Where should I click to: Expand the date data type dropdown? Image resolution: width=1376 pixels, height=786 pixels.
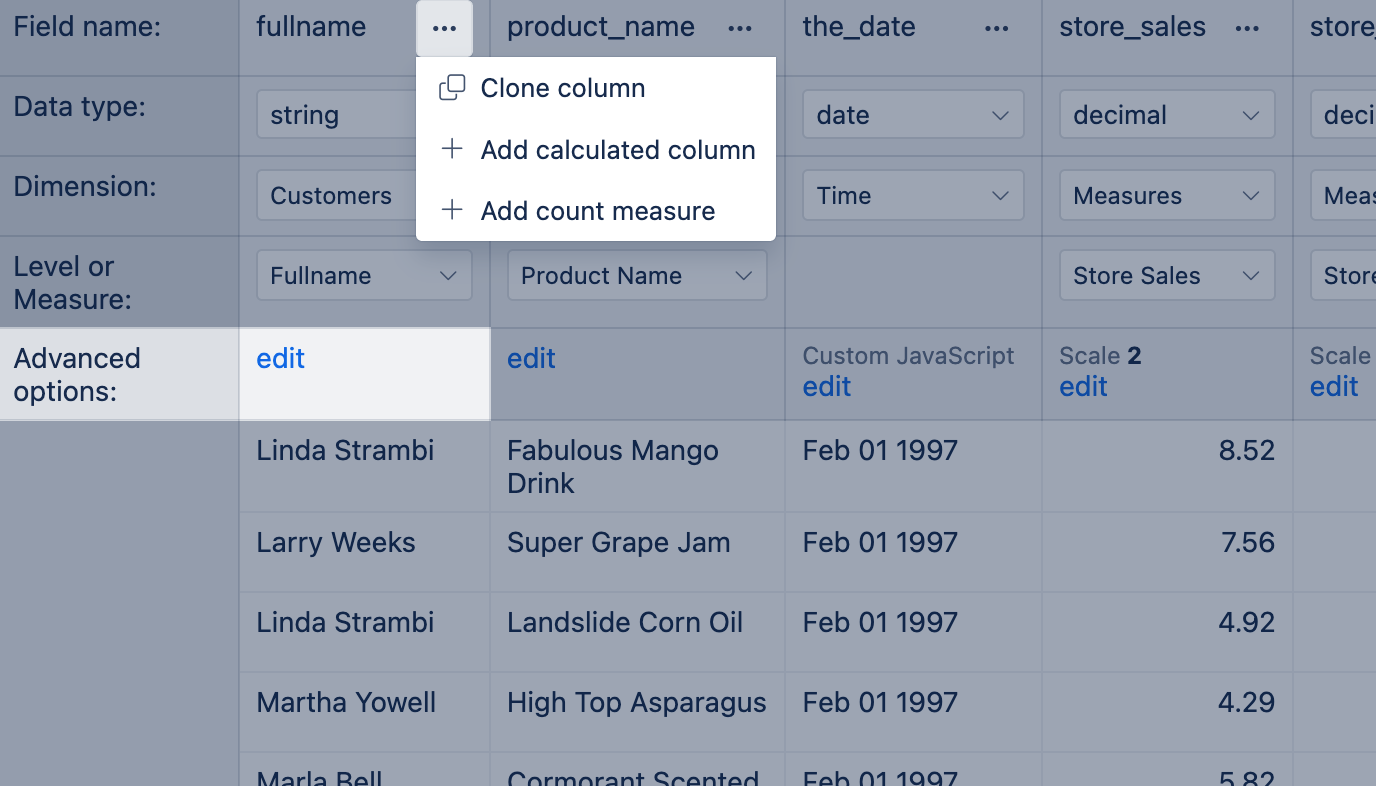click(912, 115)
